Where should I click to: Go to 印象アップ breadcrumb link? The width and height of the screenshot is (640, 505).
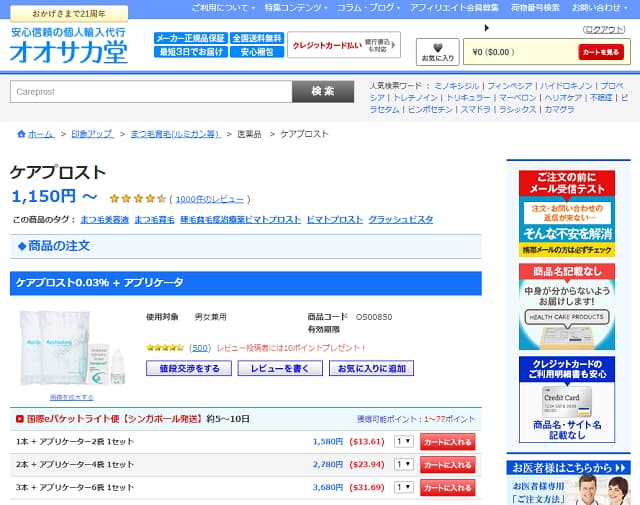coord(92,134)
